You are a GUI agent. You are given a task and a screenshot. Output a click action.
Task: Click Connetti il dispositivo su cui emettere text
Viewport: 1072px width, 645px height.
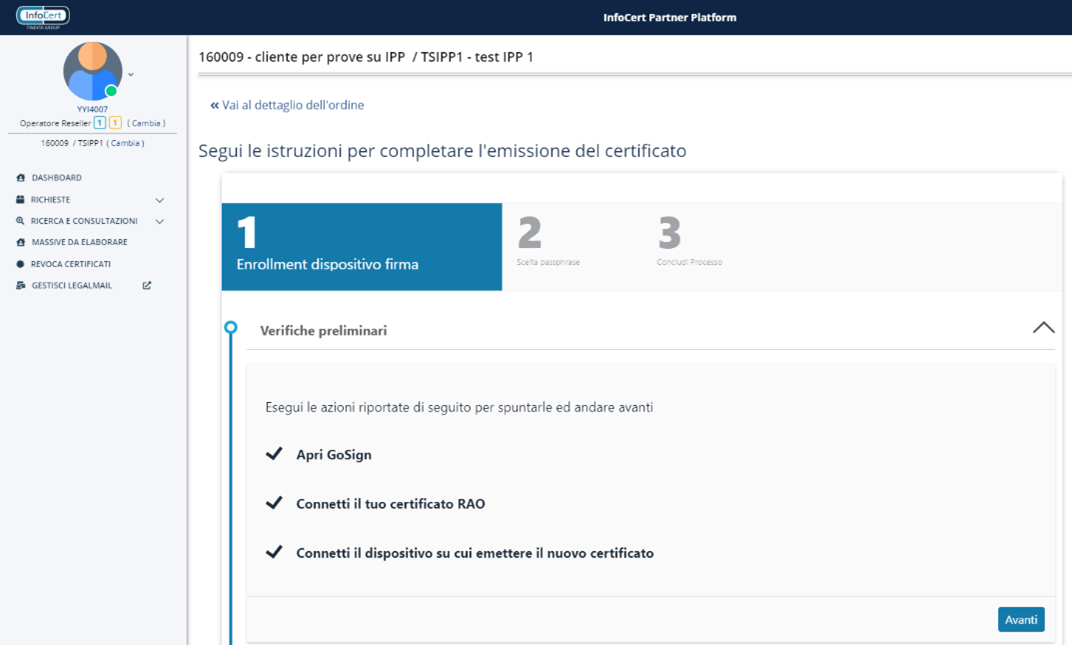point(474,553)
